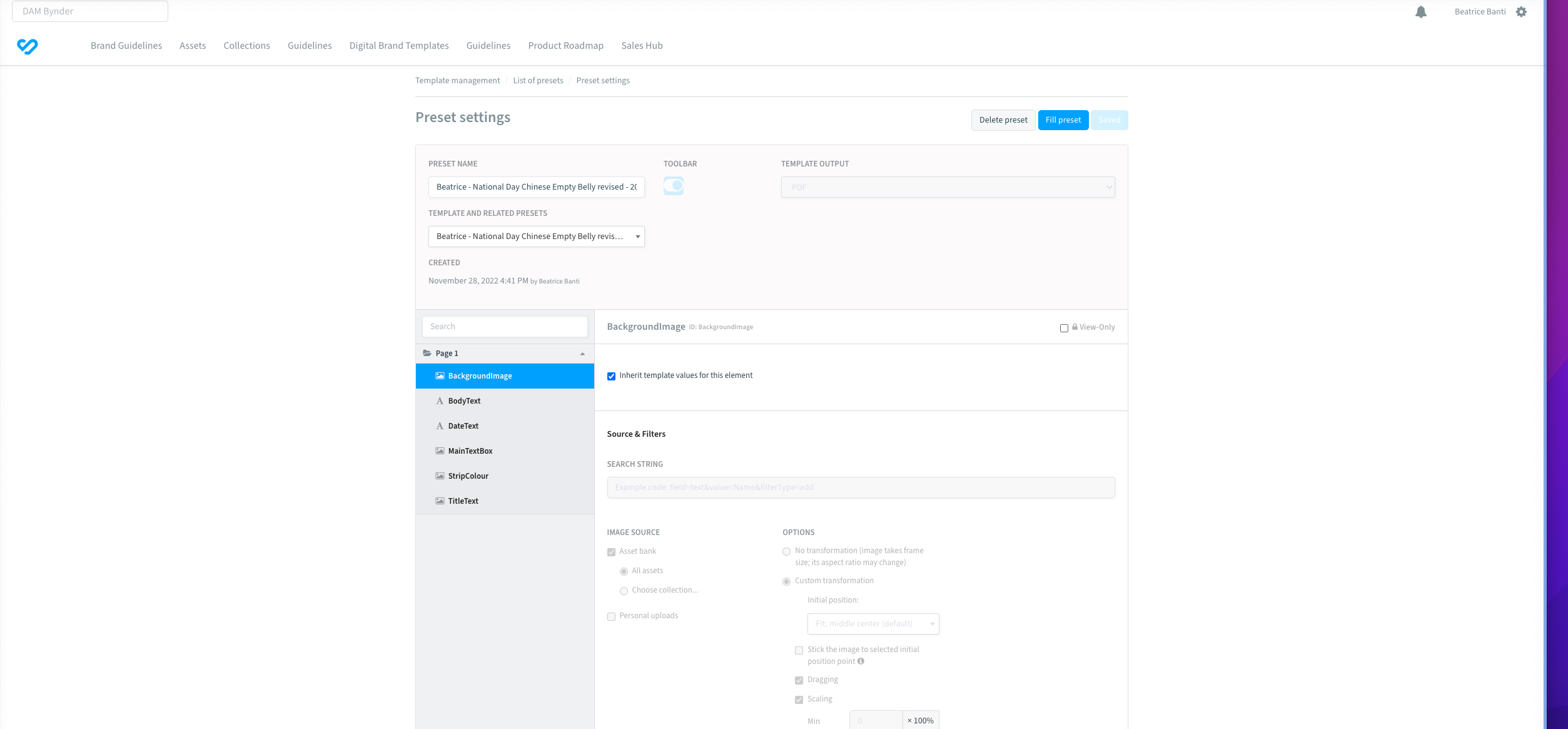
Task: Select the Choose collection radio button
Action: pos(624,591)
